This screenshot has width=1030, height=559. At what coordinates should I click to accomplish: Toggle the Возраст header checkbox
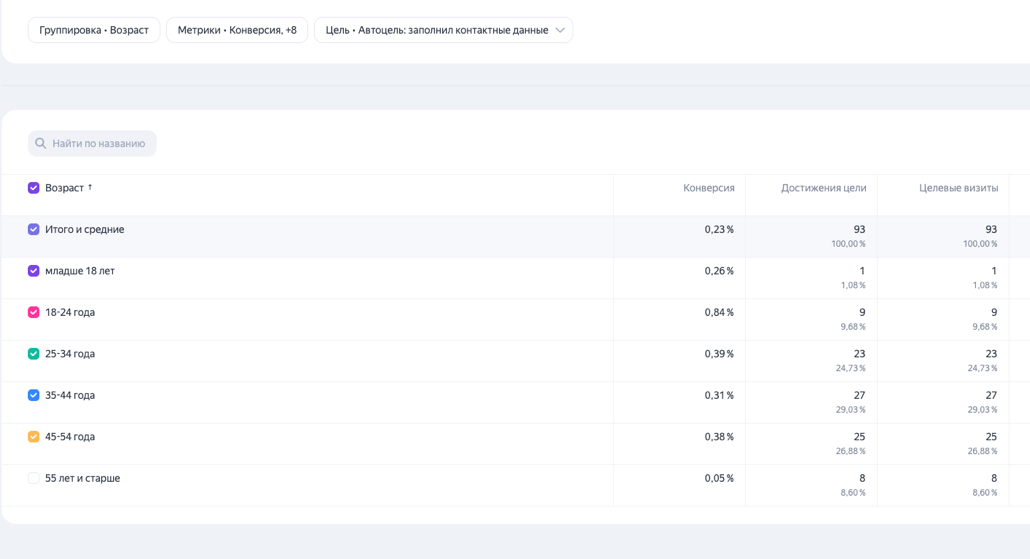click(33, 188)
